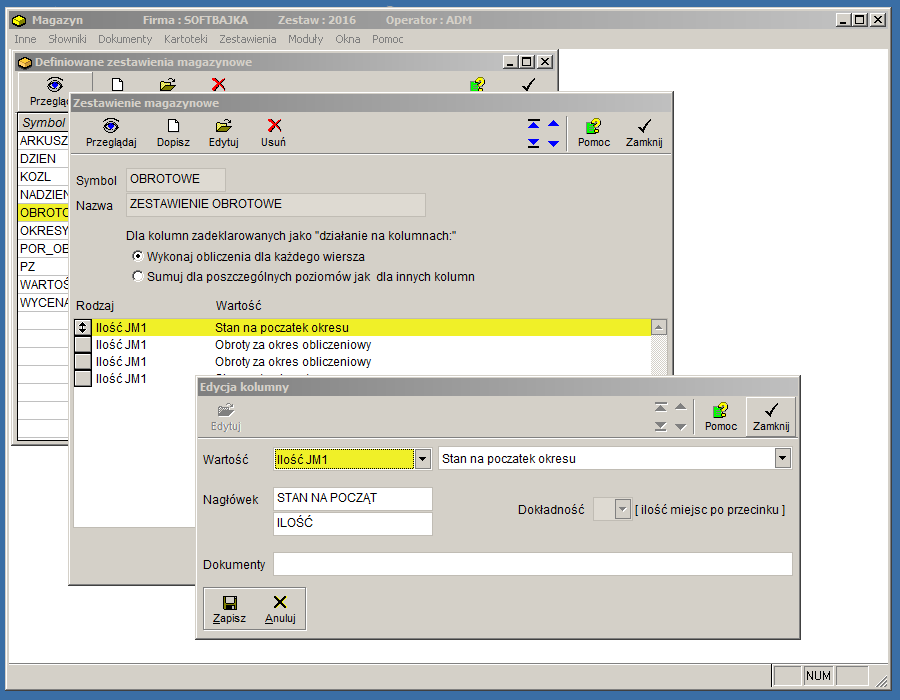Open the Kartoteki menu

coord(185,39)
